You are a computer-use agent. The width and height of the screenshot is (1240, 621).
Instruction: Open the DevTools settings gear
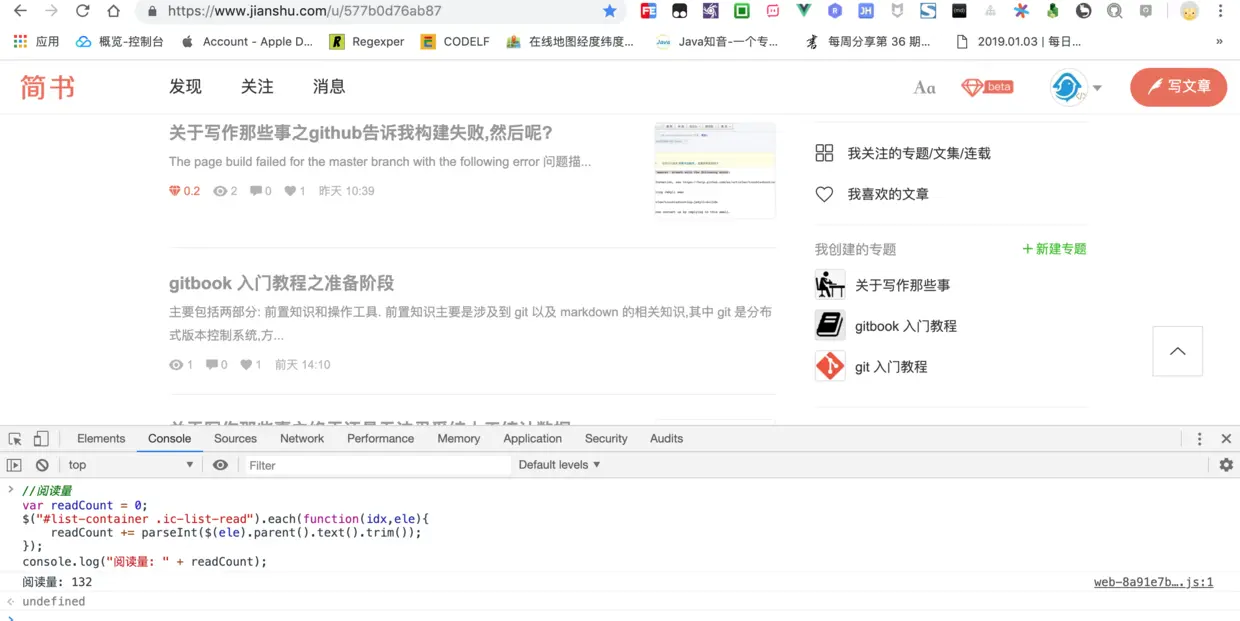click(1226, 464)
